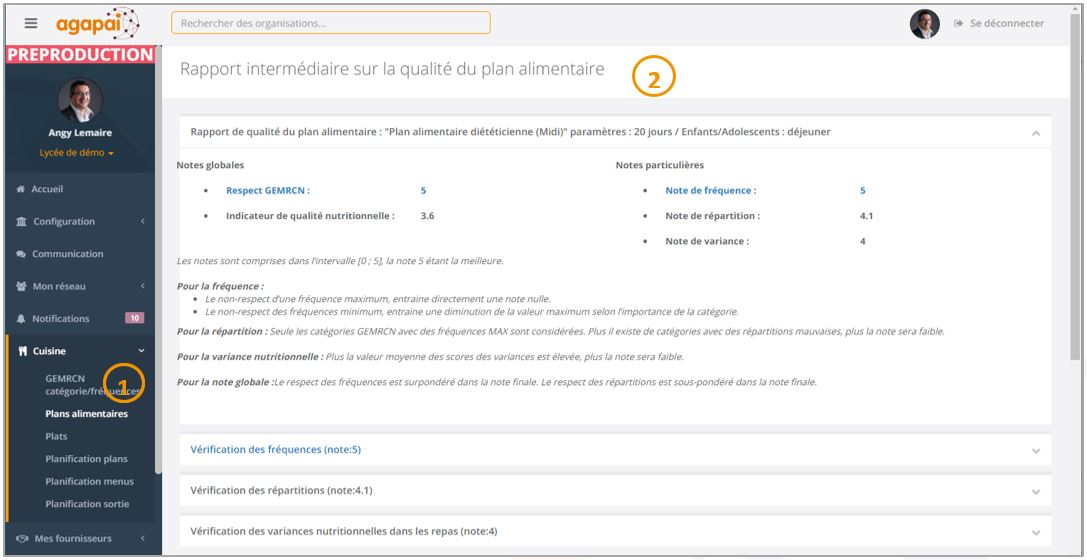The height and width of the screenshot is (560, 1087).
Task: Click Se déconnecter to log out
Action: point(998,23)
